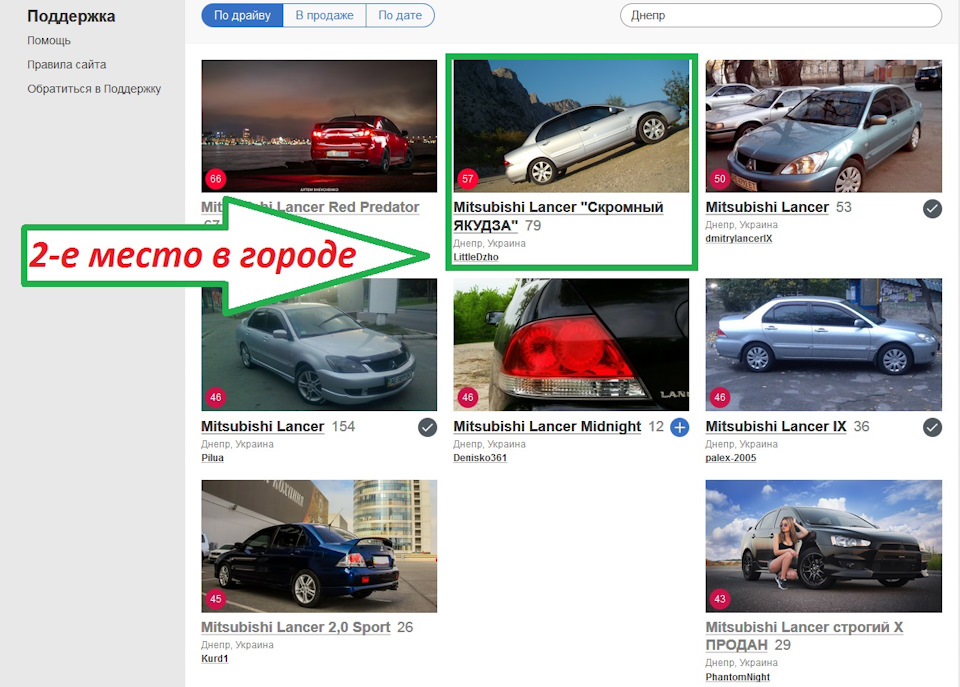960x687 pixels.
Task: Open Mitsubishi Lancer Скромный ЯКУДЗА title
Action: point(558,216)
